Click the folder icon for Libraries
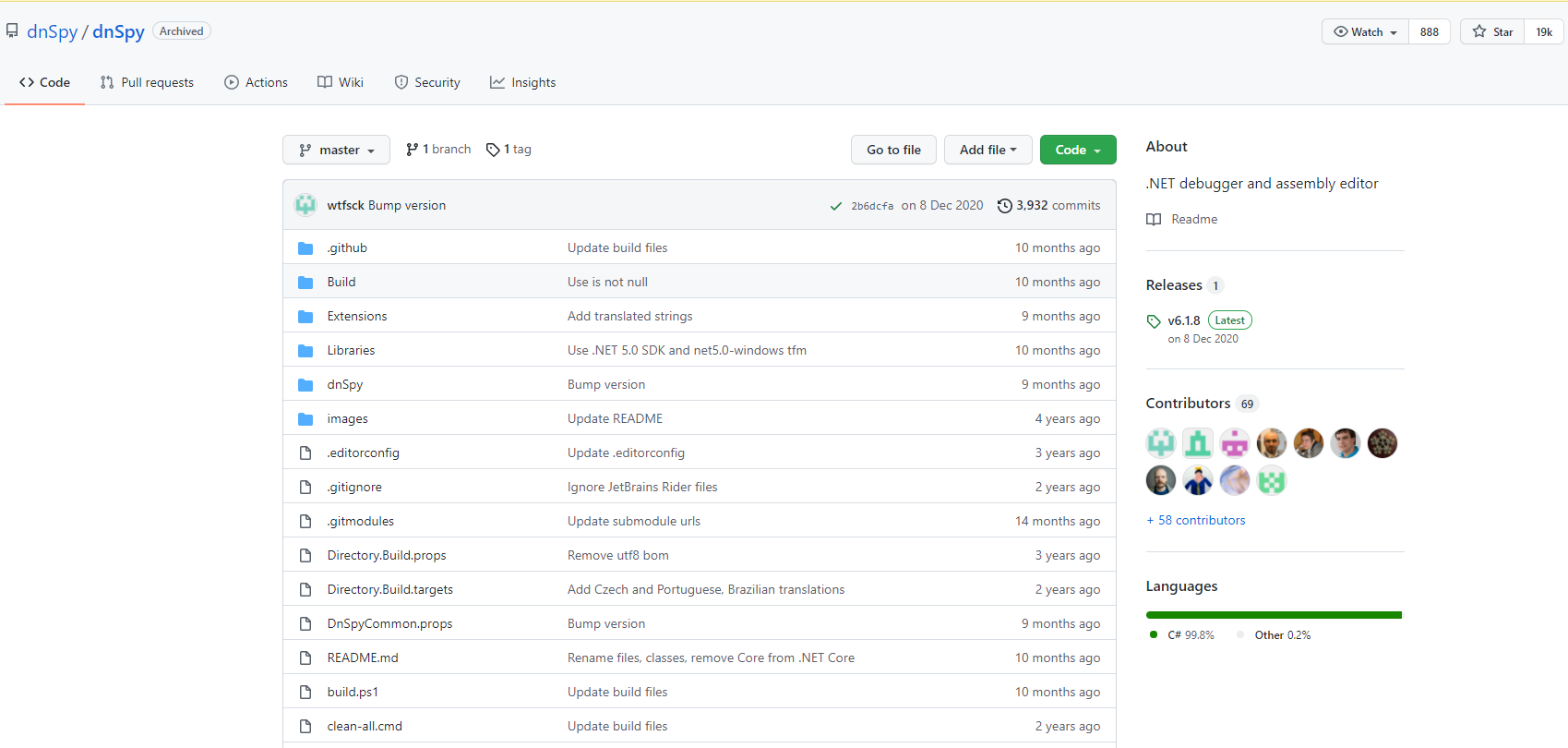The width and height of the screenshot is (1568, 748). pyautogui.click(x=305, y=351)
